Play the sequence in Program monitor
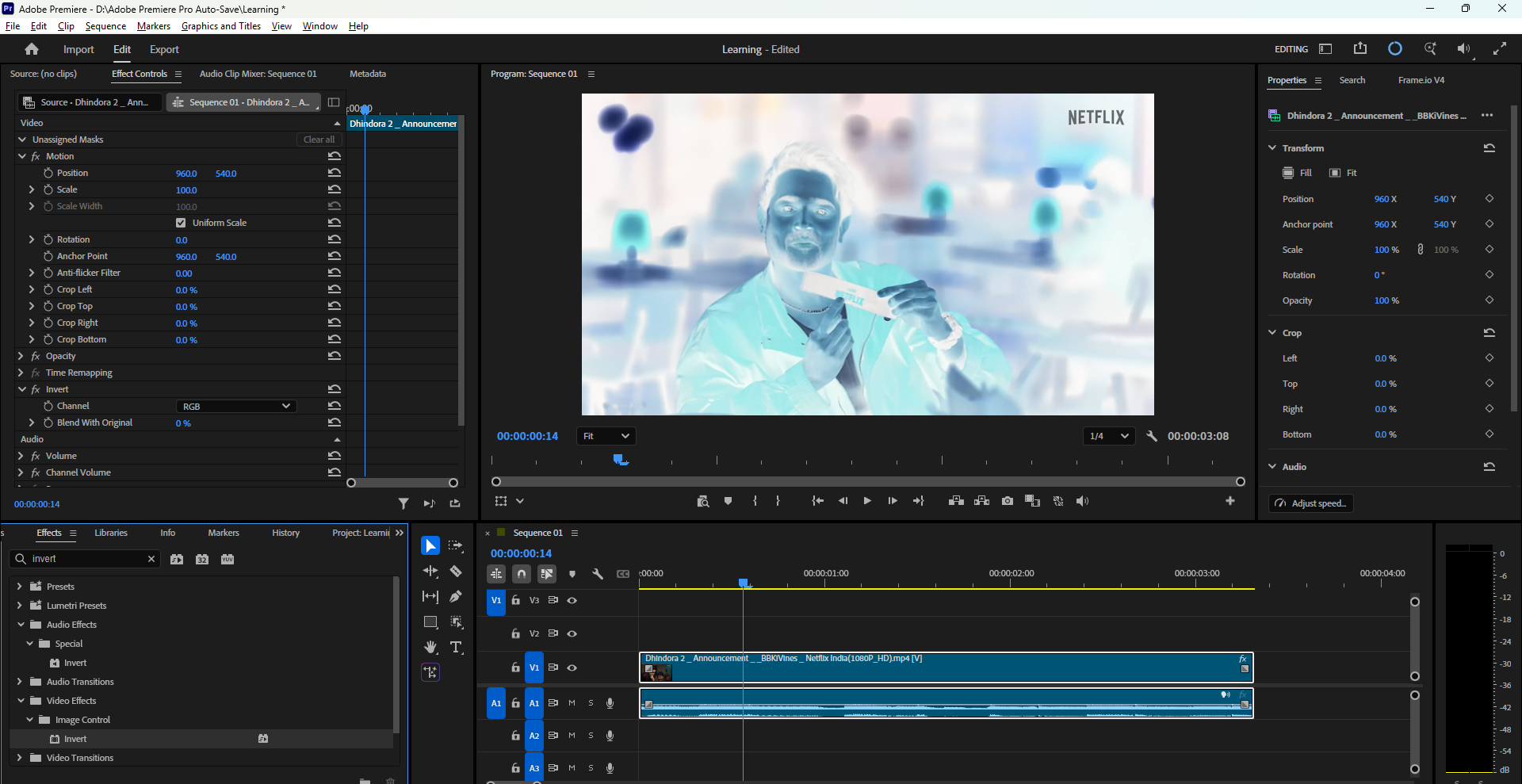The width and height of the screenshot is (1522, 784). (867, 501)
